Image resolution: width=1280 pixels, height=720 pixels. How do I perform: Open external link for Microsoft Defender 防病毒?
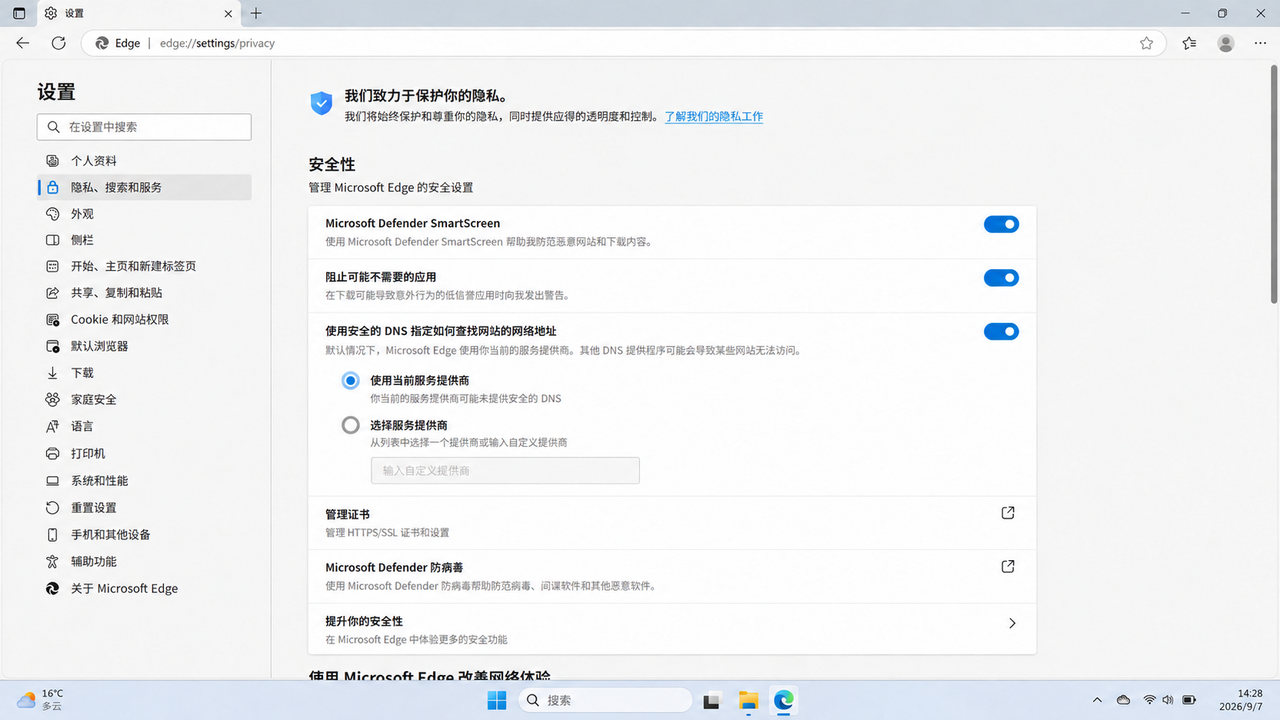[x=1008, y=567]
